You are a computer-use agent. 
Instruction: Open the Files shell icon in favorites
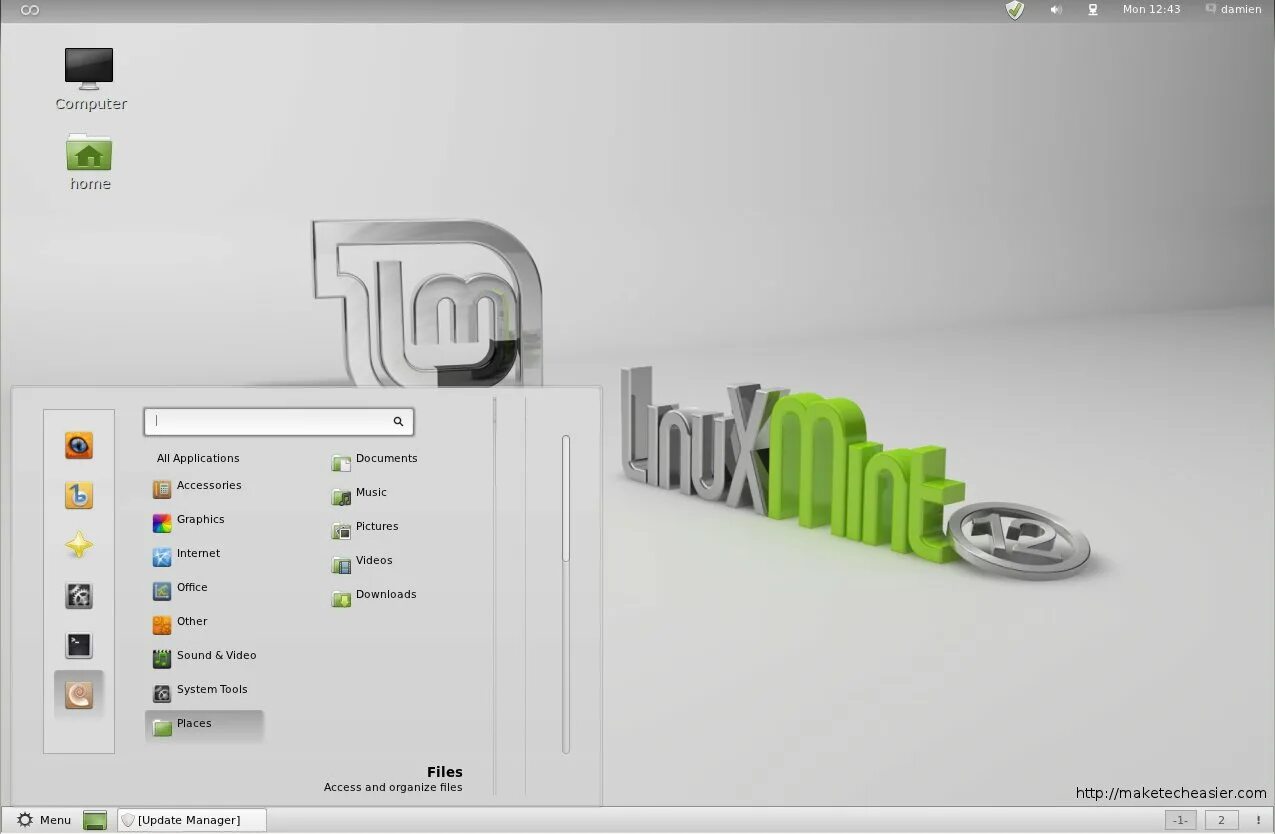click(79, 694)
